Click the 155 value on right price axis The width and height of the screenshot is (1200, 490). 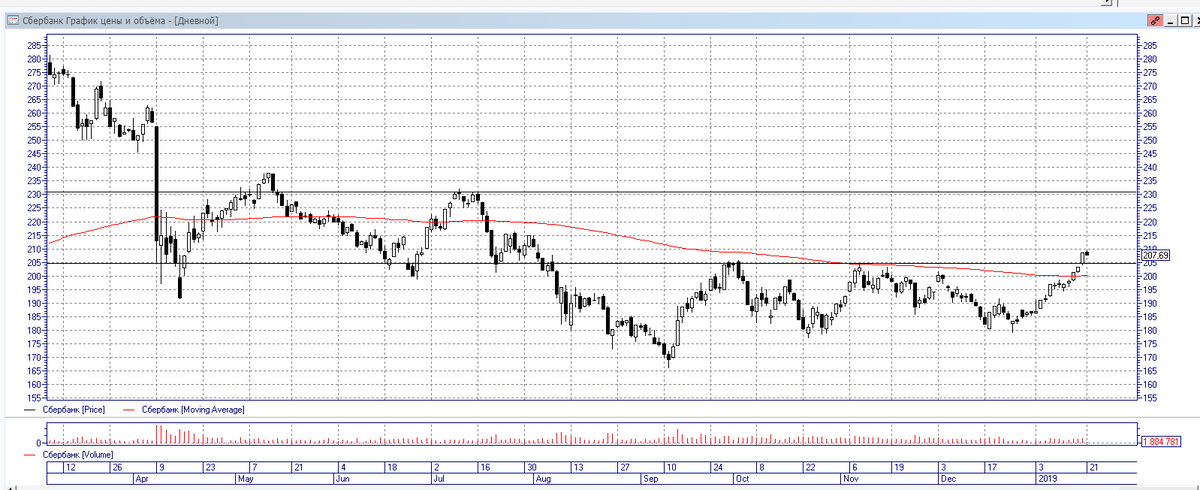tap(1149, 398)
